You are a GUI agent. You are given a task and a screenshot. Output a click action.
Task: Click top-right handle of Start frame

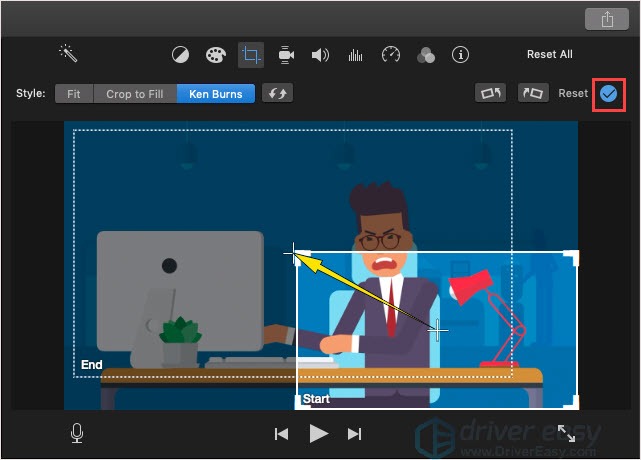[572, 257]
